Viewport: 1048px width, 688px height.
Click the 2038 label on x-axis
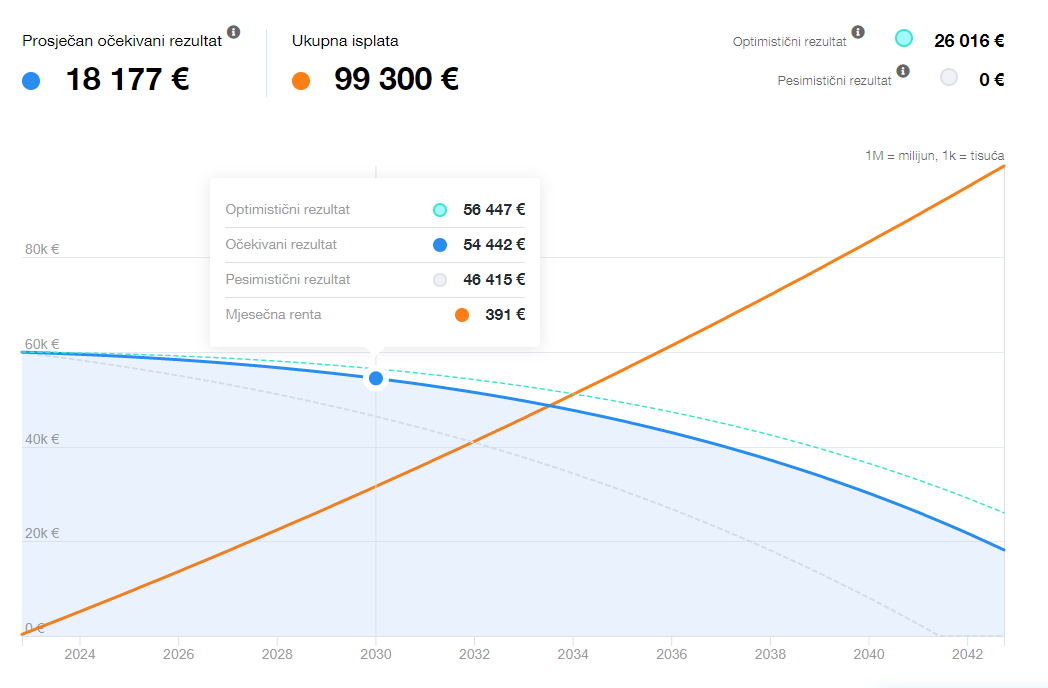coord(771,655)
